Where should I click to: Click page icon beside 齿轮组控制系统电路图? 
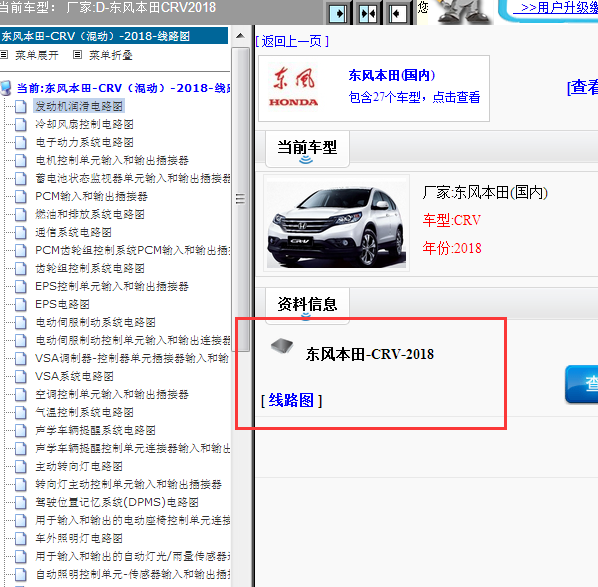pos(21,269)
